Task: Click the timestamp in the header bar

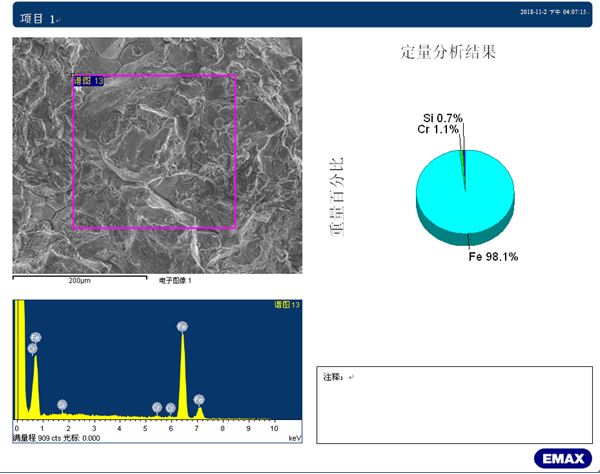Action: click(553, 12)
